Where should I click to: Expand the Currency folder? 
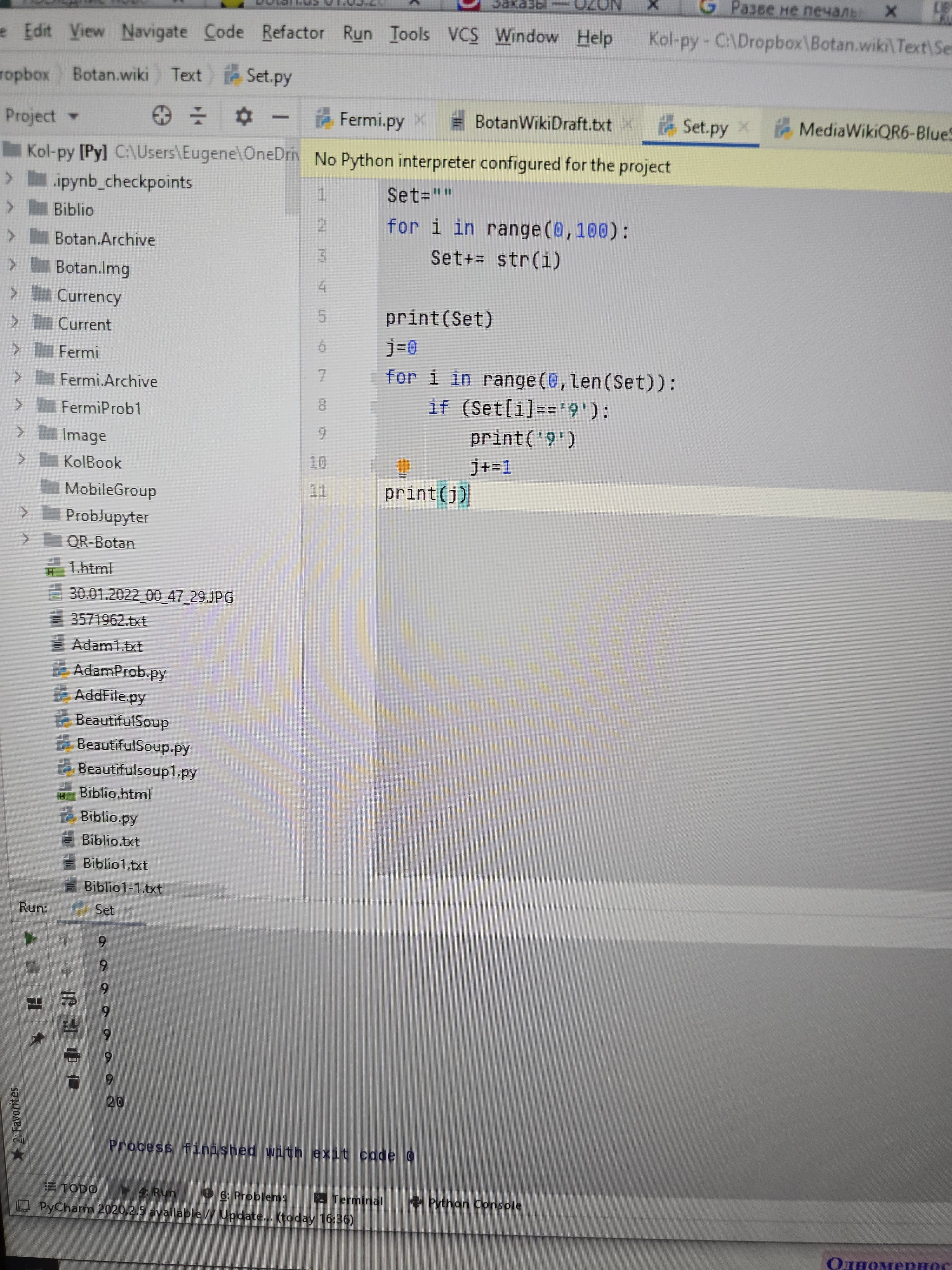(14, 293)
